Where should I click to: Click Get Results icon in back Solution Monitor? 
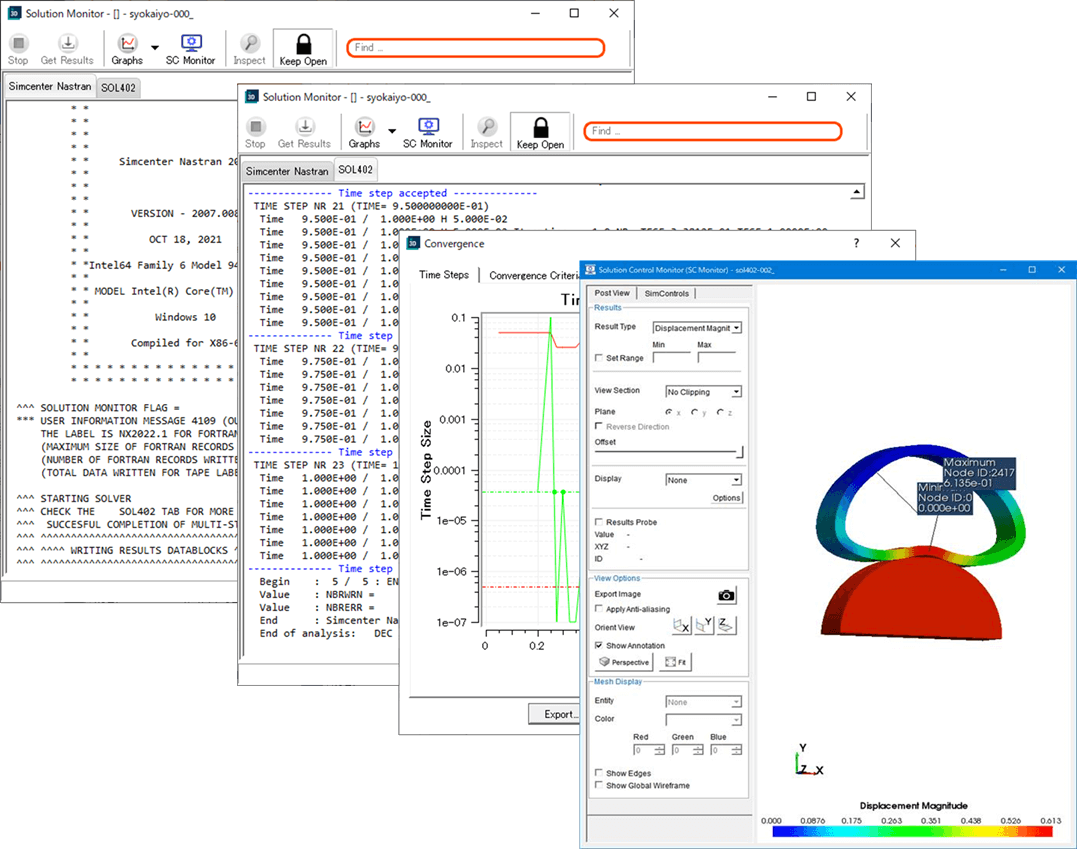click(67, 43)
